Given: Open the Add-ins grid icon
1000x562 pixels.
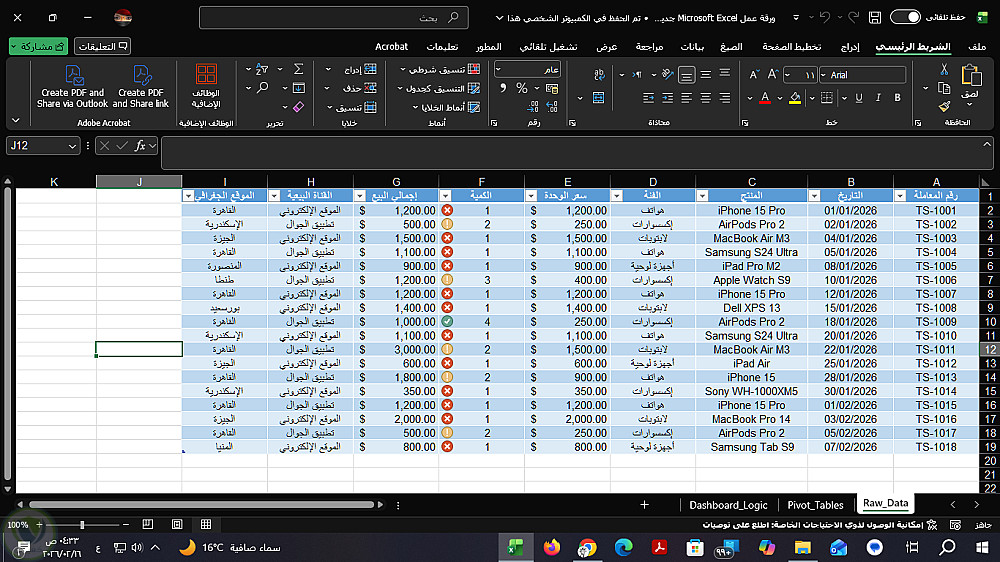Looking at the screenshot, I should (206, 74).
